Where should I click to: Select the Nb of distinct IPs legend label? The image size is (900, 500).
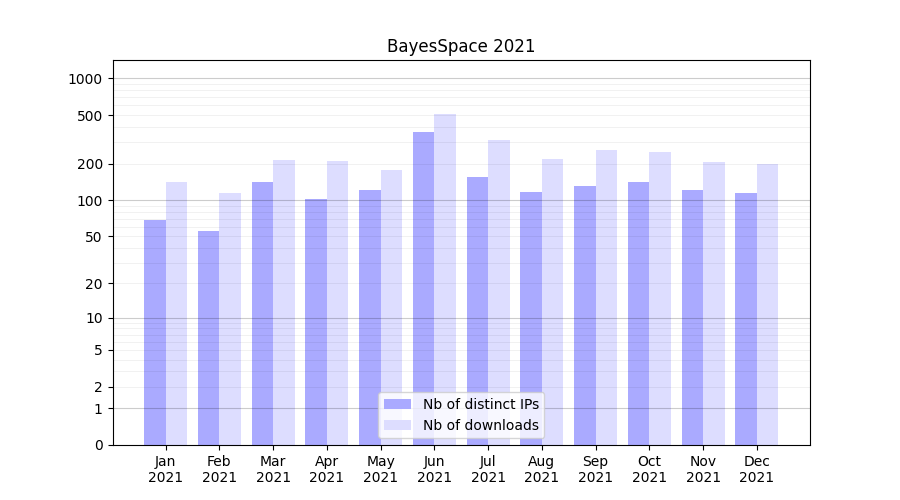click(480, 404)
